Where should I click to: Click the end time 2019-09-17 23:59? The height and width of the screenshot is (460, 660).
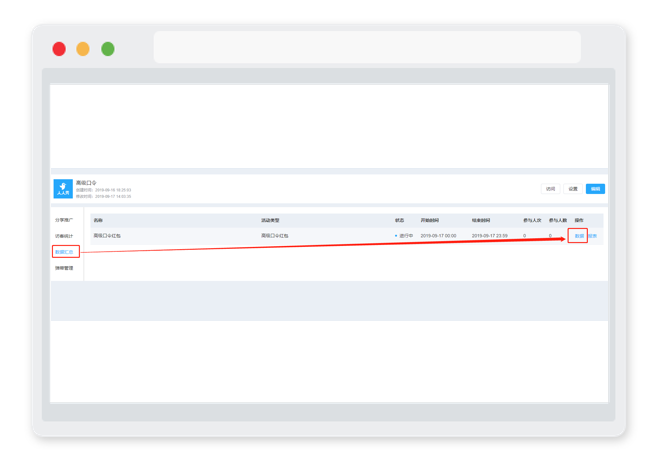pos(490,236)
